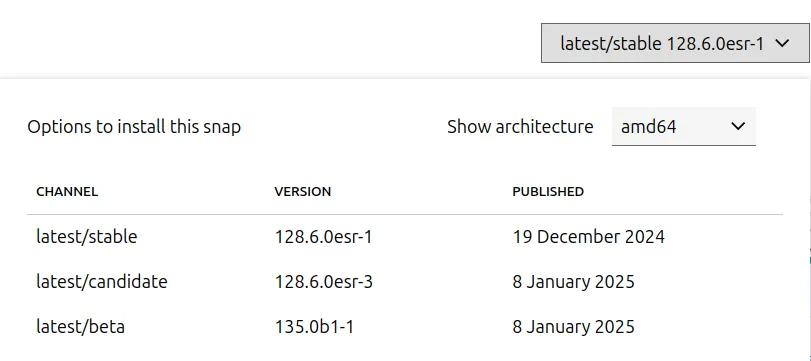Click the VERSION column header
The image size is (811, 361).
point(303,192)
